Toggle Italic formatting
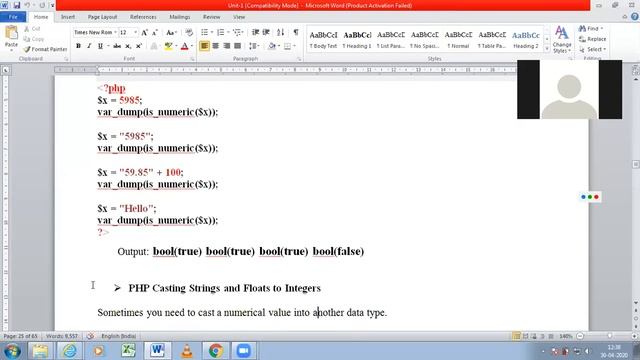The width and height of the screenshot is (640, 360). point(89,46)
